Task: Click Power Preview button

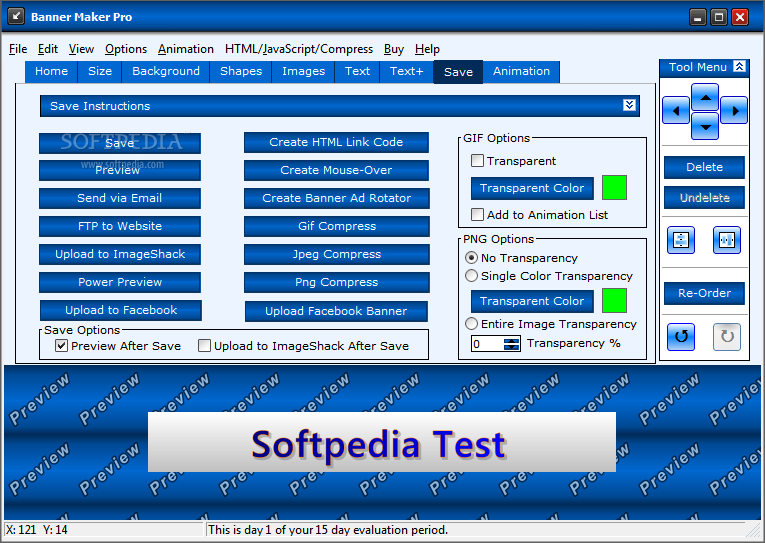Action: pyautogui.click(x=120, y=282)
